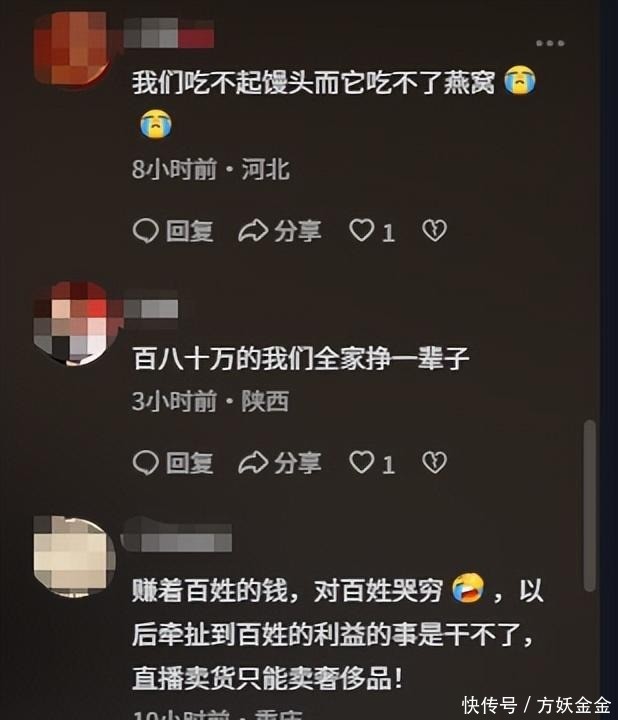Reply to the Hebei user's comment
The height and width of the screenshot is (720, 618).
[173, 231]
